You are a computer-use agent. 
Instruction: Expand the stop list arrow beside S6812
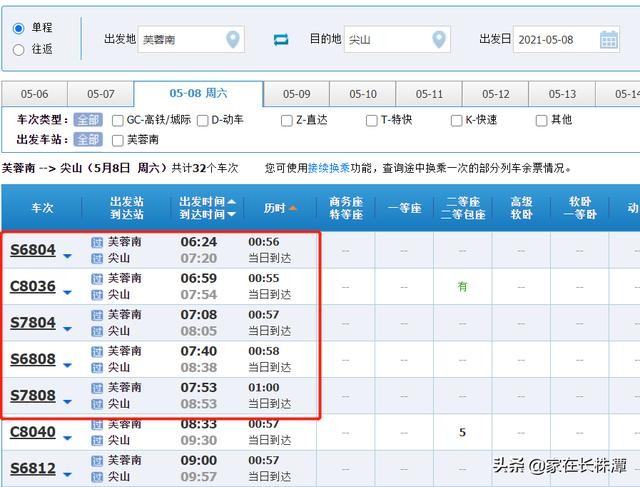pyautogui.click(x=67, y=474)
